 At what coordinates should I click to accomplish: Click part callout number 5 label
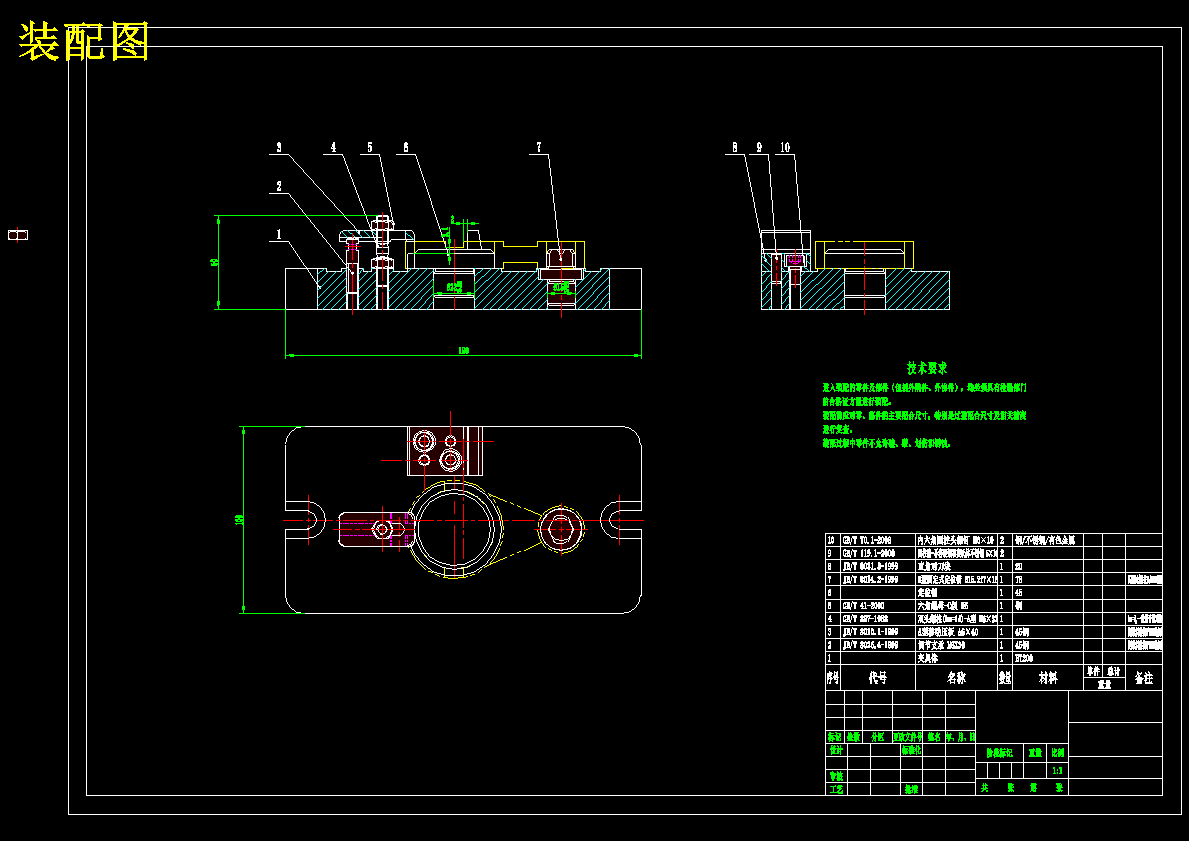tap(371, 148)
